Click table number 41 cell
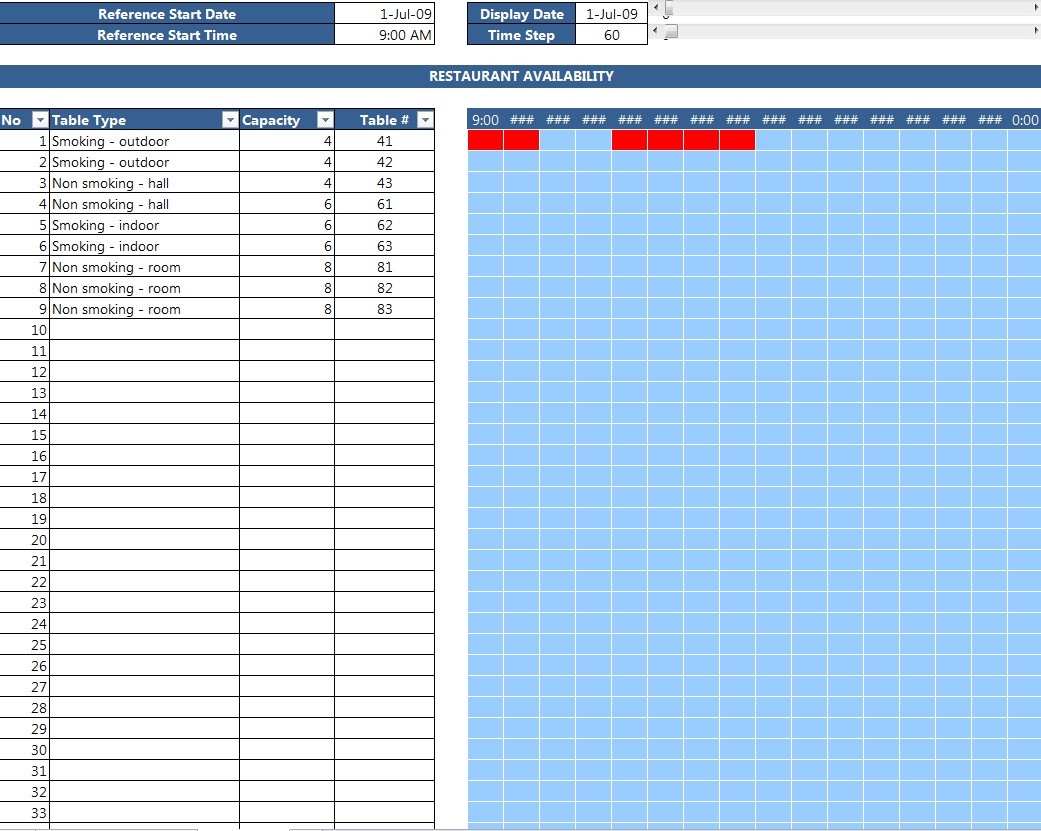1041x831 pixels. pos(384,141)
